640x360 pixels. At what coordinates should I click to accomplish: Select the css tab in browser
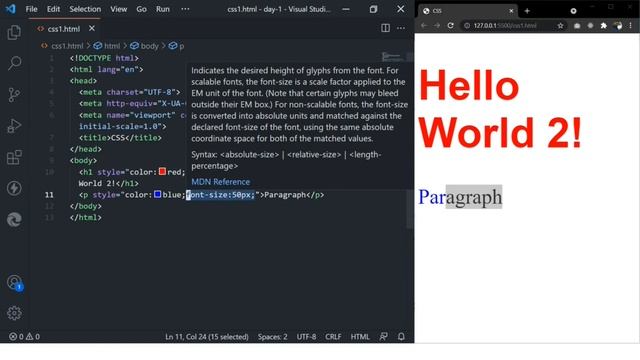coord(468,11)
